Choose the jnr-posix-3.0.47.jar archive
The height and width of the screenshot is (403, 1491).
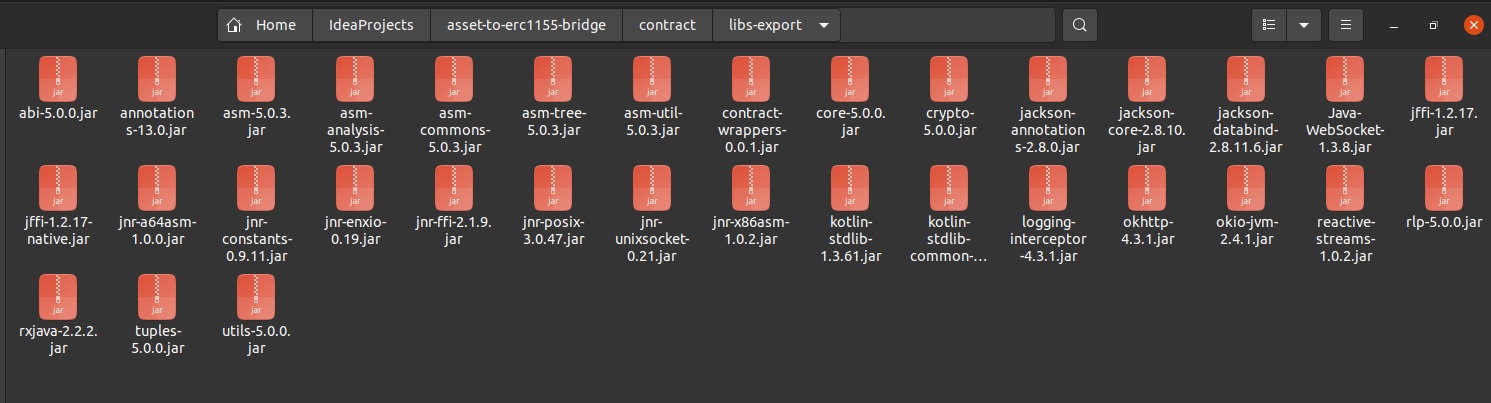tap(553, 187)
